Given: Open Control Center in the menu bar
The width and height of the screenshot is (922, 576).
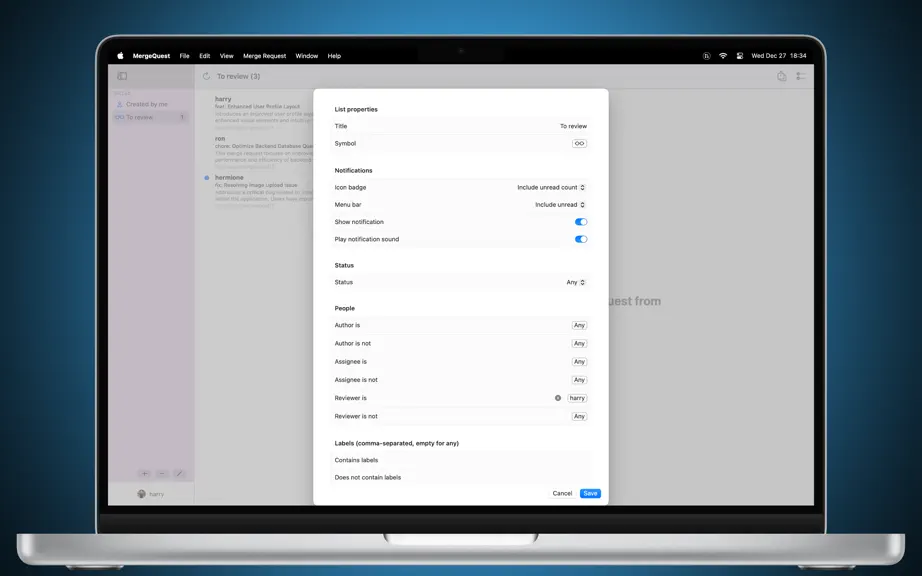Looking at the screenshot, I should (740, 56).
